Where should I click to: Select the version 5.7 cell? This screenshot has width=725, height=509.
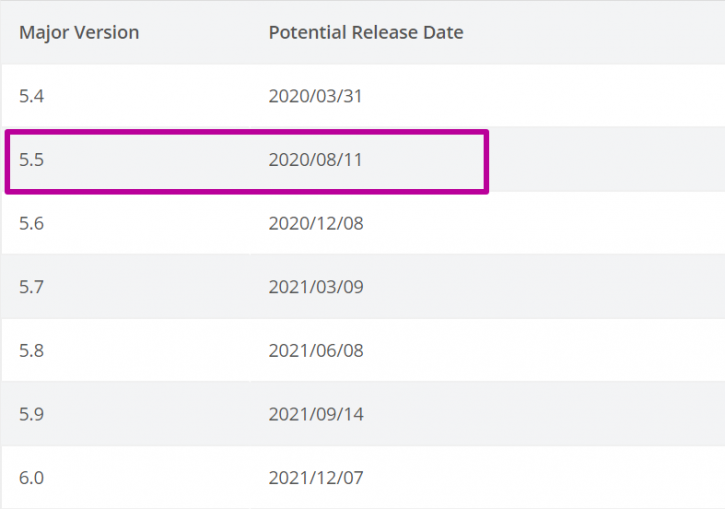tap(31, 287)
